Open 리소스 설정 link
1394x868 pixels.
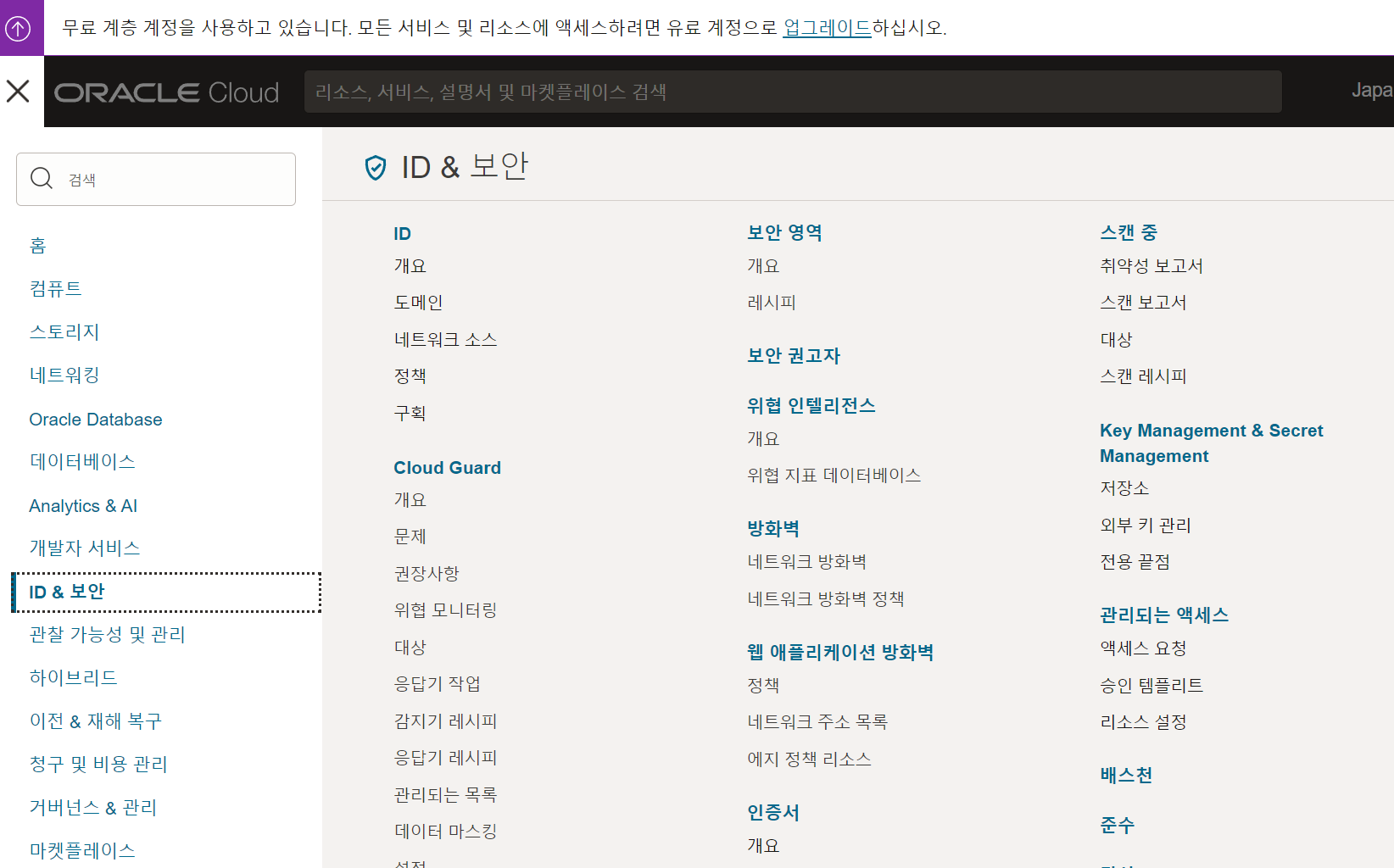(x=1143, y=722)
